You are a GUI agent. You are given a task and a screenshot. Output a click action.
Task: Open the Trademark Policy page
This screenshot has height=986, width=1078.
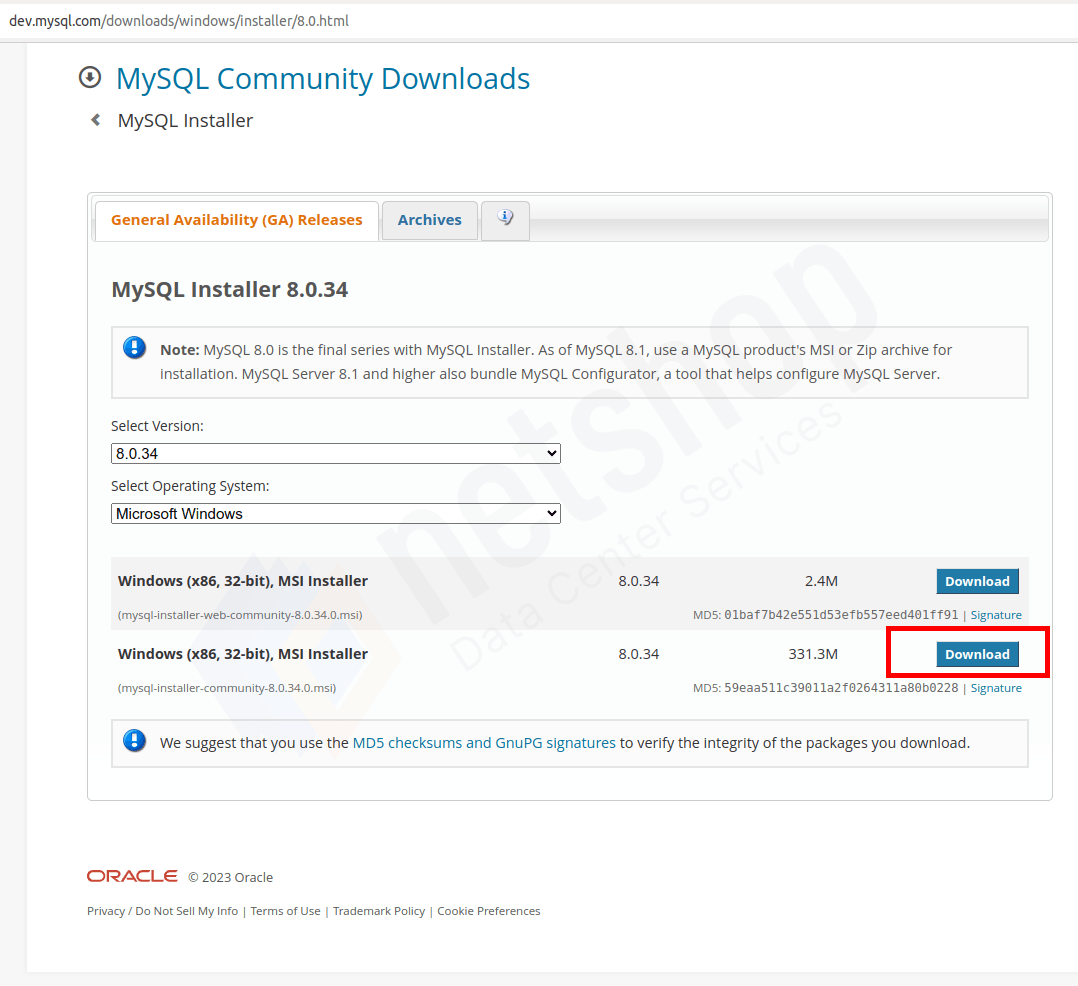click(x=379, y=910)
